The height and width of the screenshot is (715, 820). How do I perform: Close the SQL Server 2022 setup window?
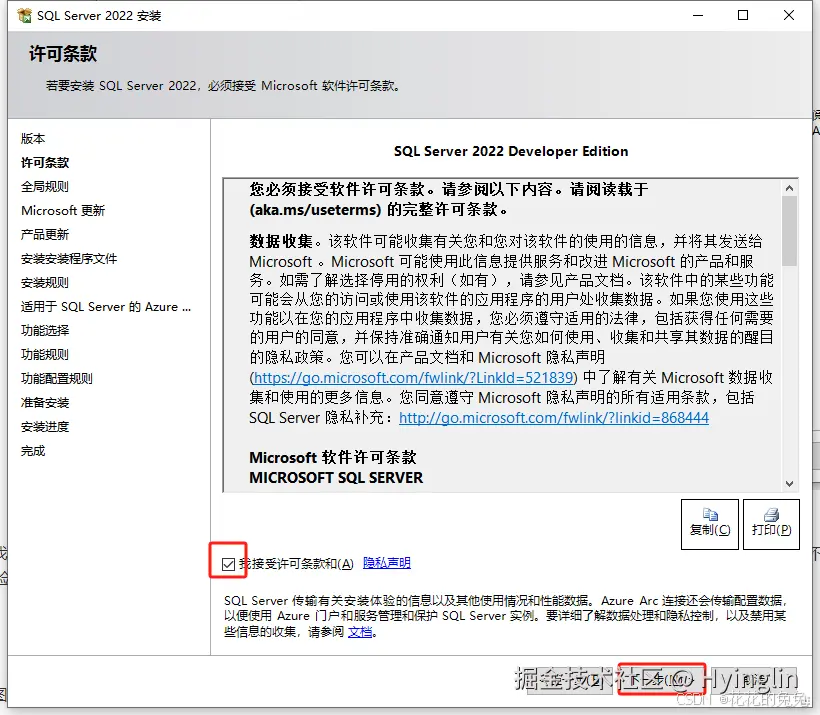[x=789, y=15]
